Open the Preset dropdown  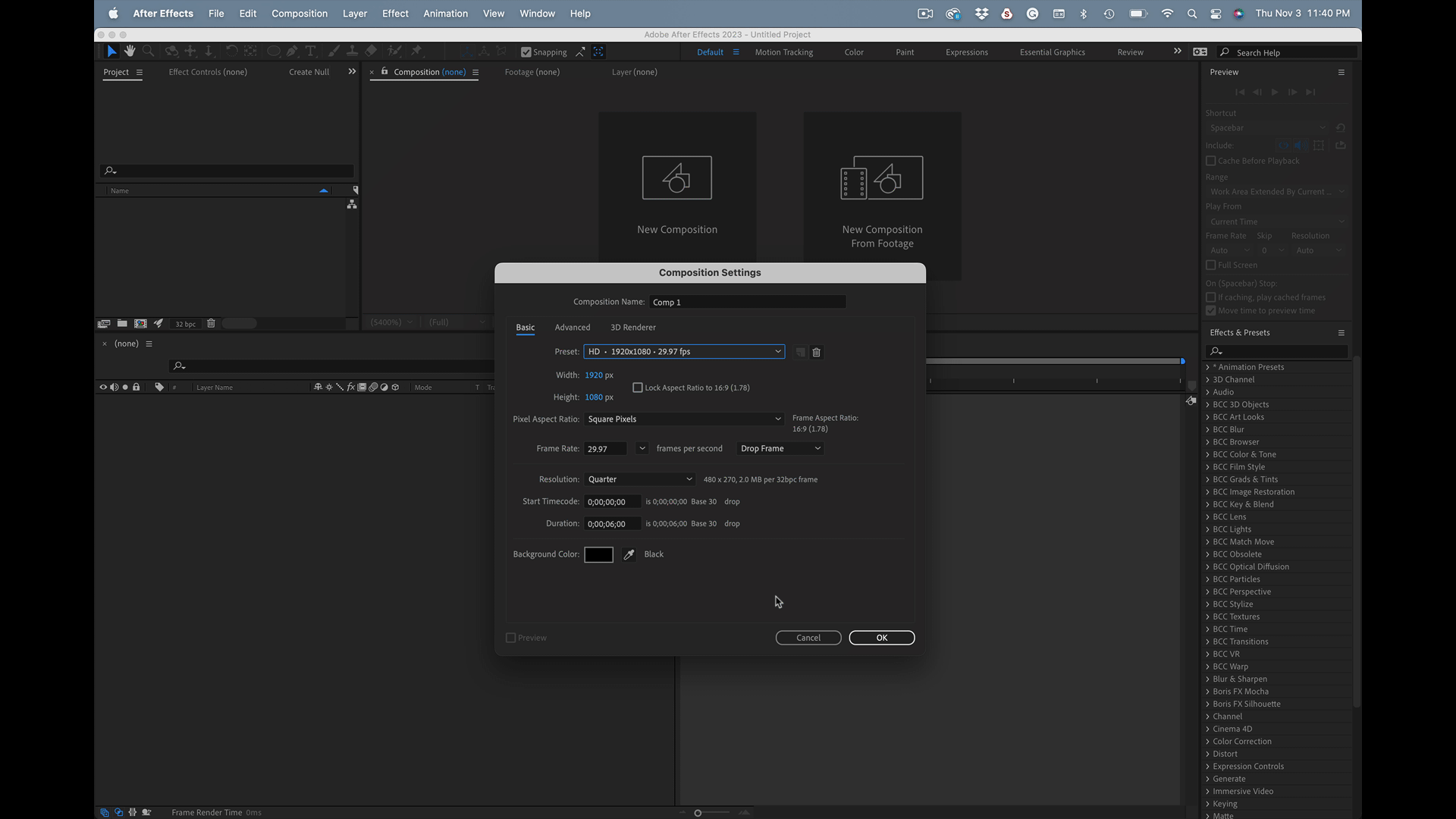684,352
